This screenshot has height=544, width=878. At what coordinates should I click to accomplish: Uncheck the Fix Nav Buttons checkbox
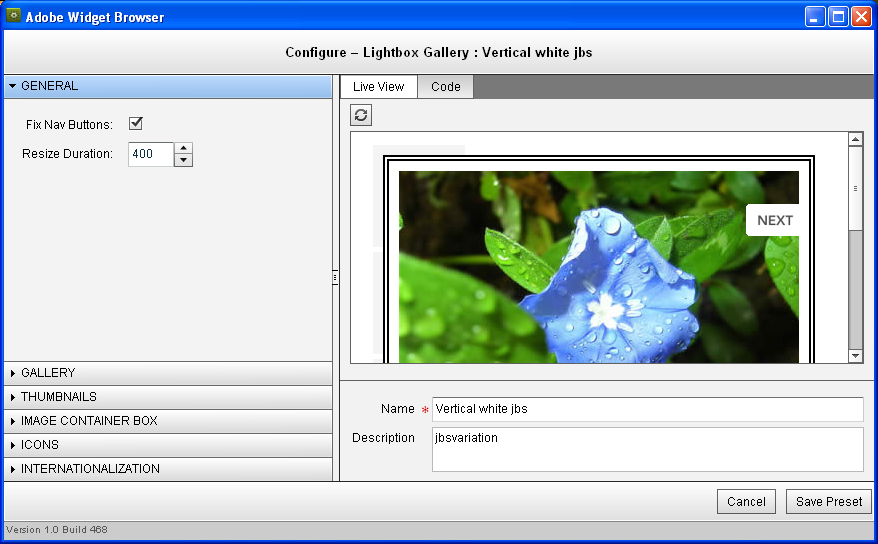136,124
